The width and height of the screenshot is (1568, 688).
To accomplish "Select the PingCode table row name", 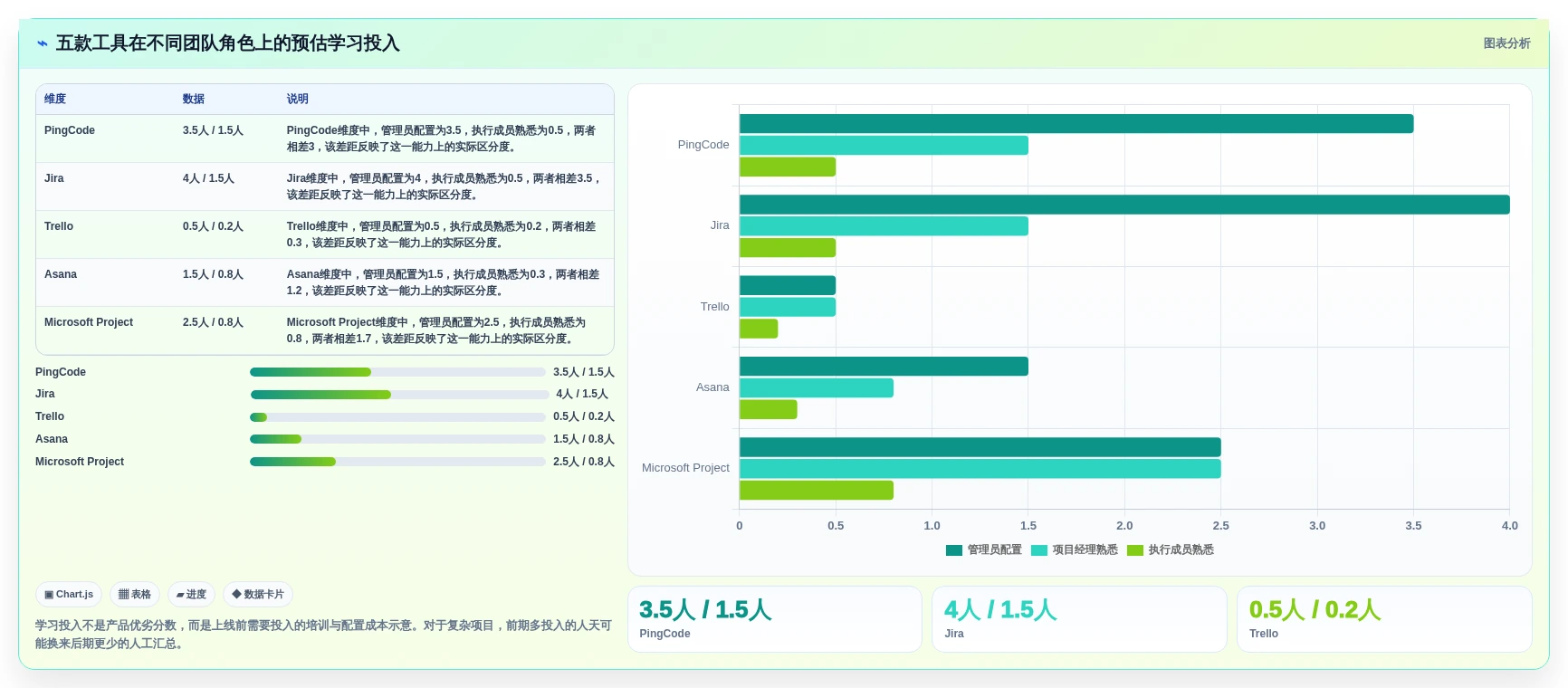I will click(70, 130).
